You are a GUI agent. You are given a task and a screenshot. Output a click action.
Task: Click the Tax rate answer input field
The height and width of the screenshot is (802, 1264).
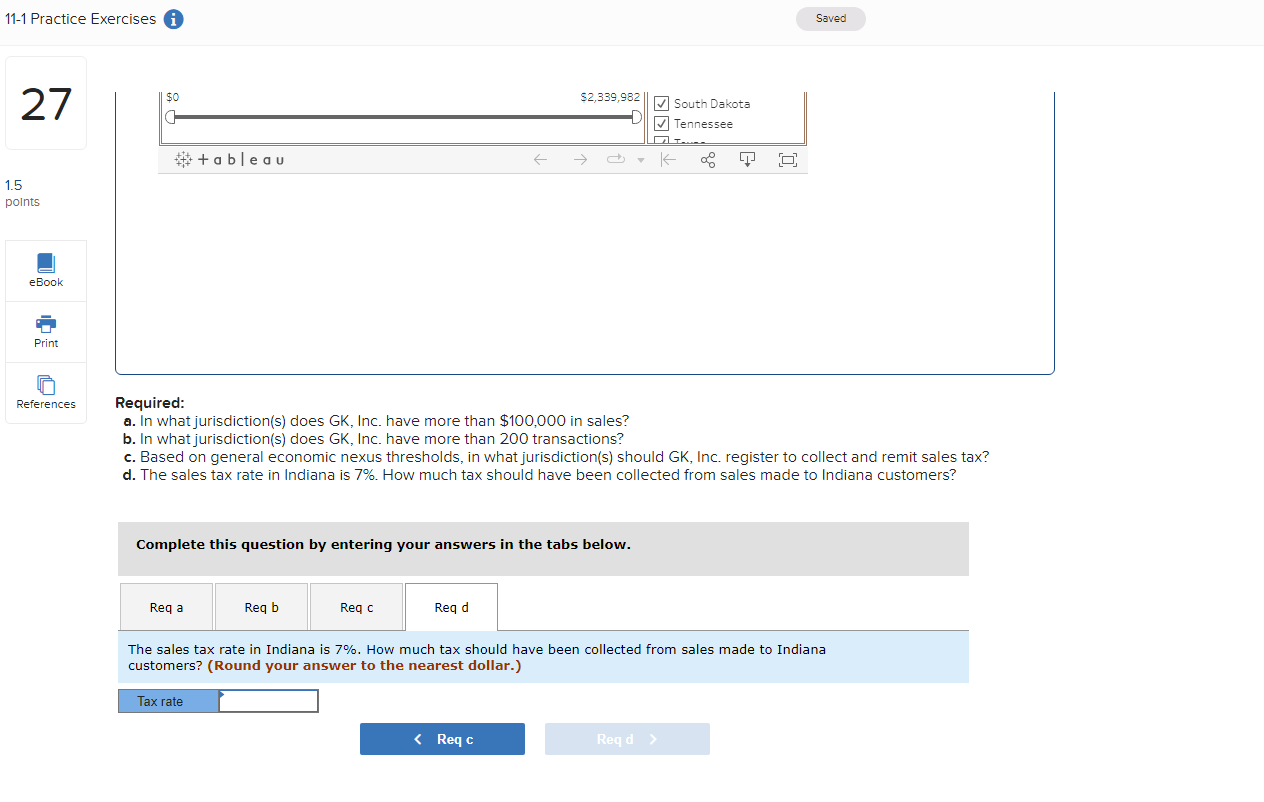[268, 701]
